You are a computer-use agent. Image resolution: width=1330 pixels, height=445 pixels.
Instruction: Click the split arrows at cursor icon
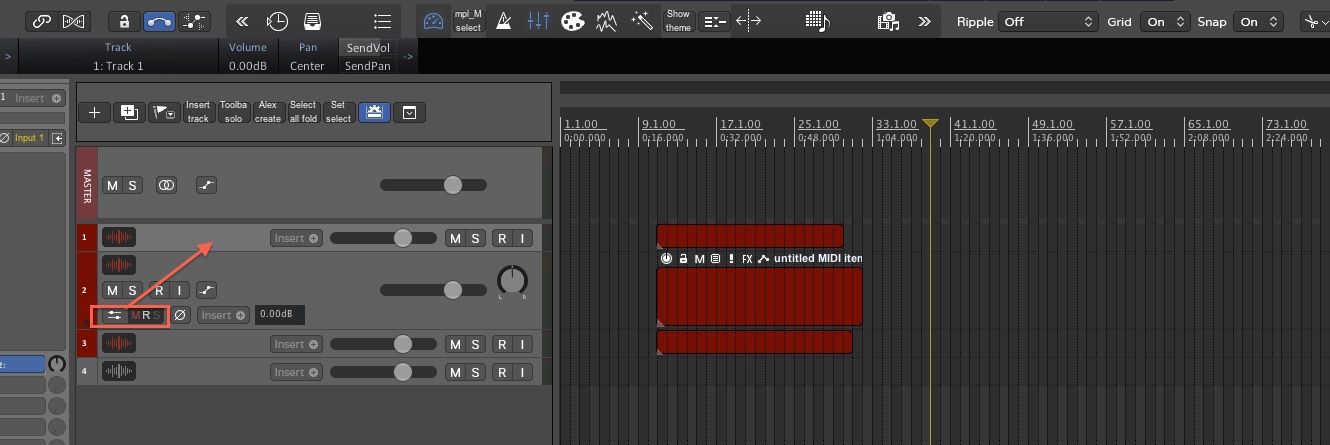(x=748, y=21)
